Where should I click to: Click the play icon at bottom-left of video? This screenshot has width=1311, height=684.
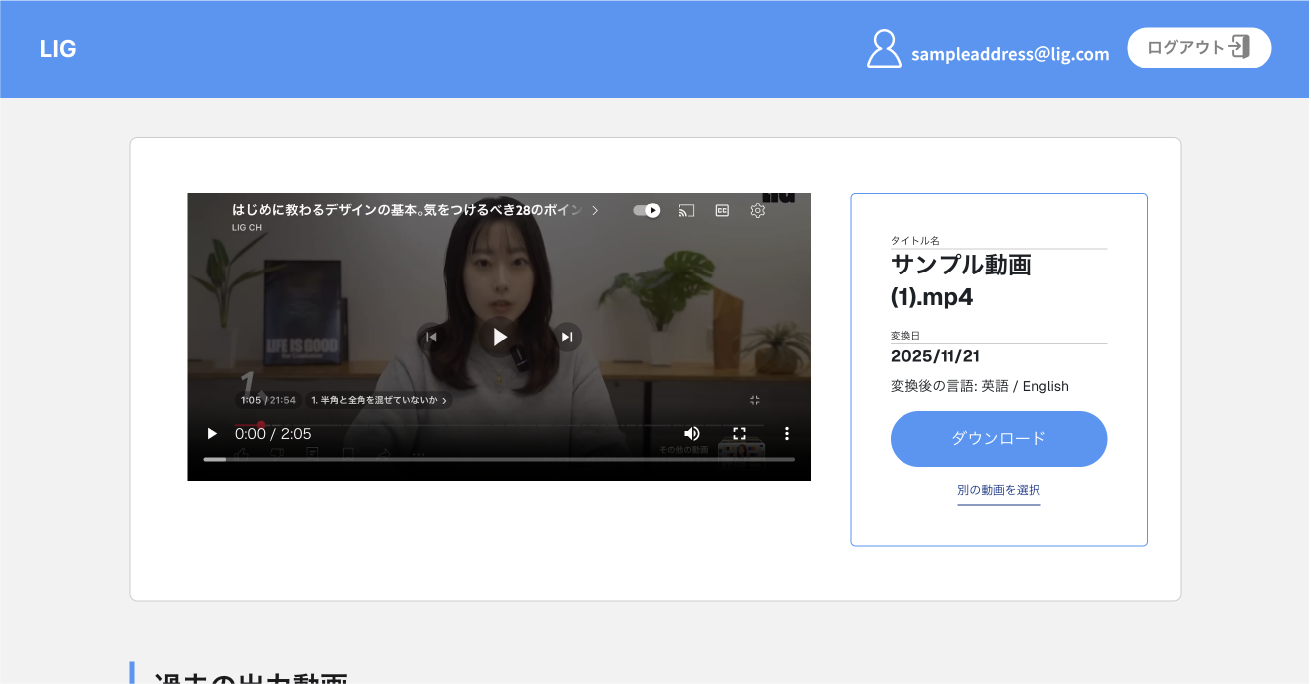(x=212, y=433)
